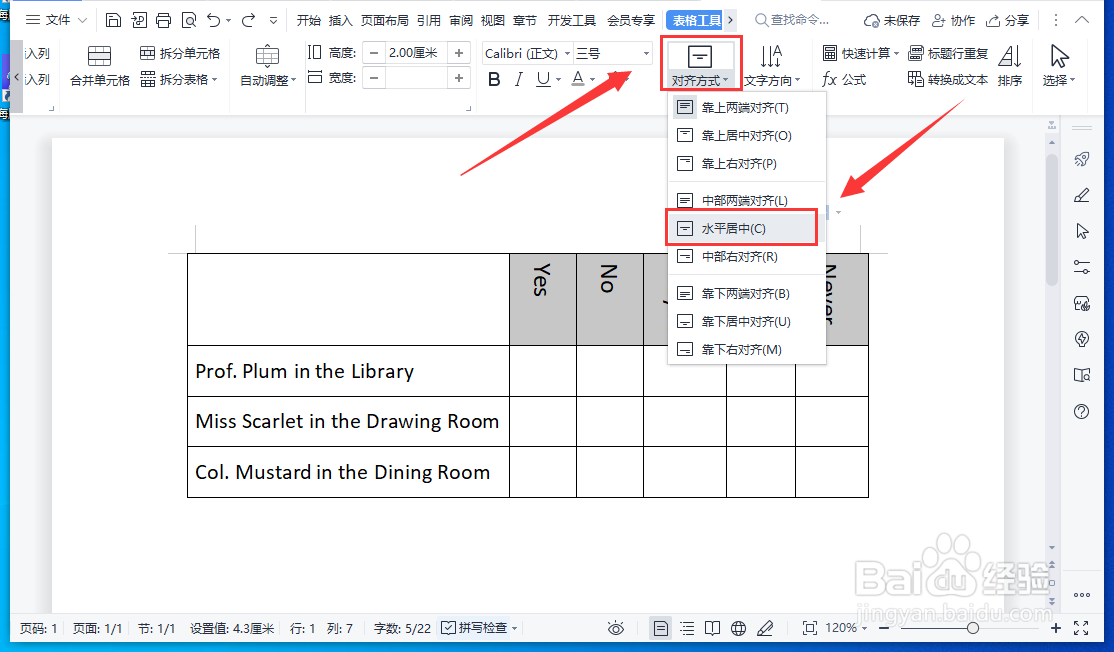Switch to page layout view icon
This screenshot has height=652, width=1114.
(x=660, y=628)
